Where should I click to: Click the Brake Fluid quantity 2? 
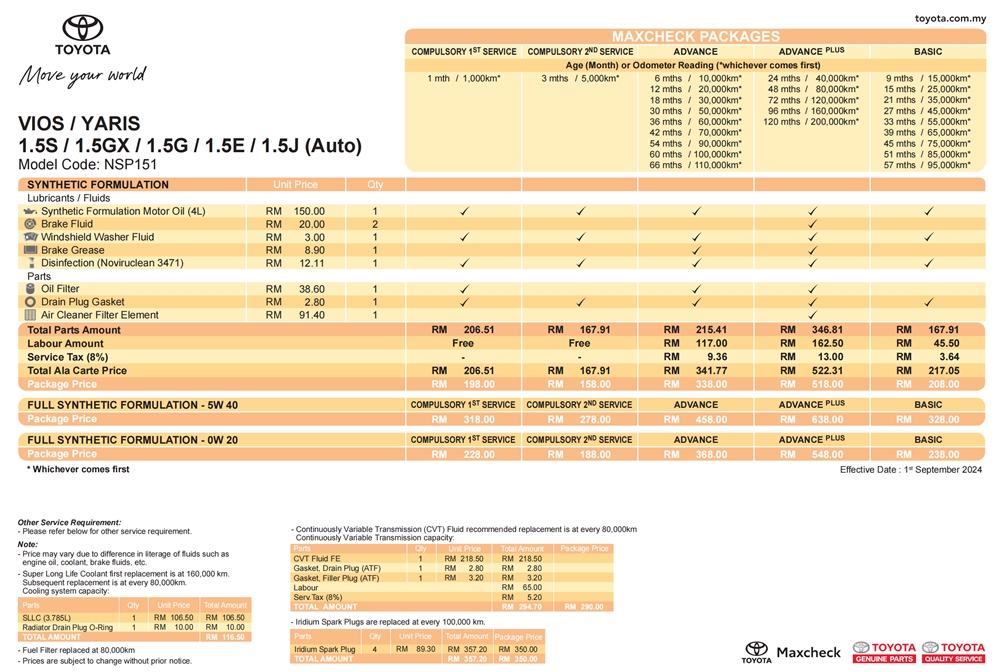375,224
